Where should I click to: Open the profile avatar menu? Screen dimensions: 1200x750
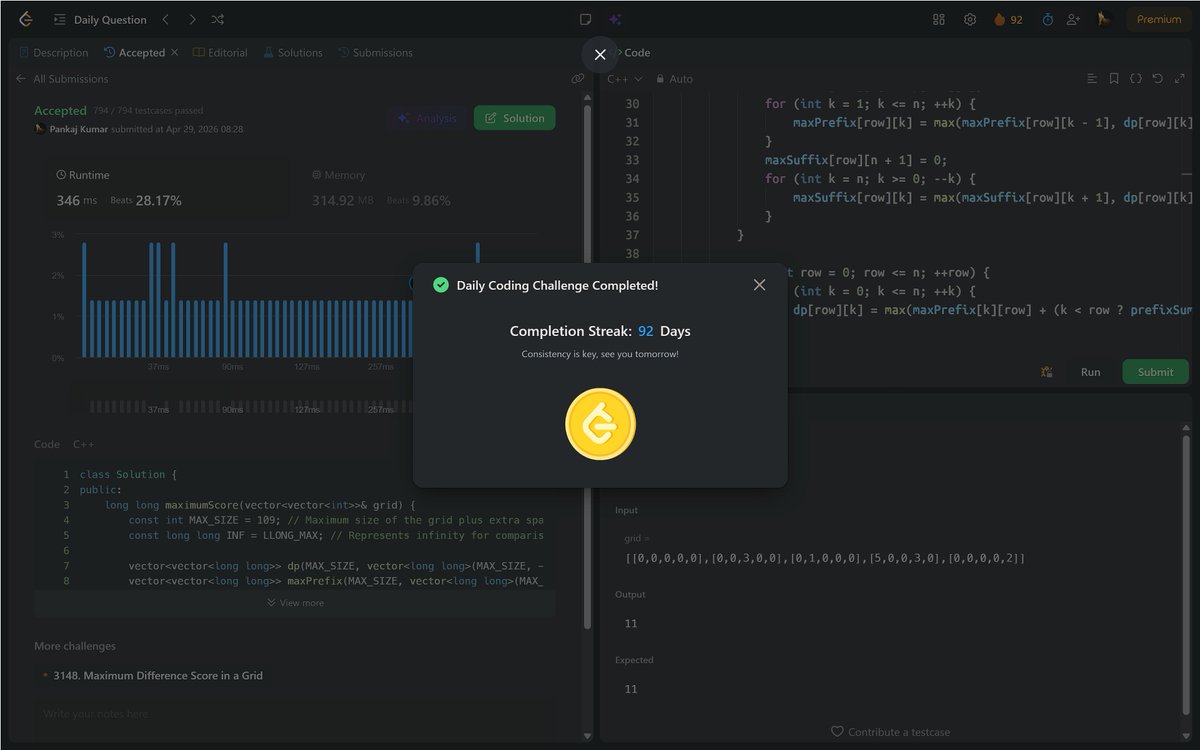point(1104,19)
